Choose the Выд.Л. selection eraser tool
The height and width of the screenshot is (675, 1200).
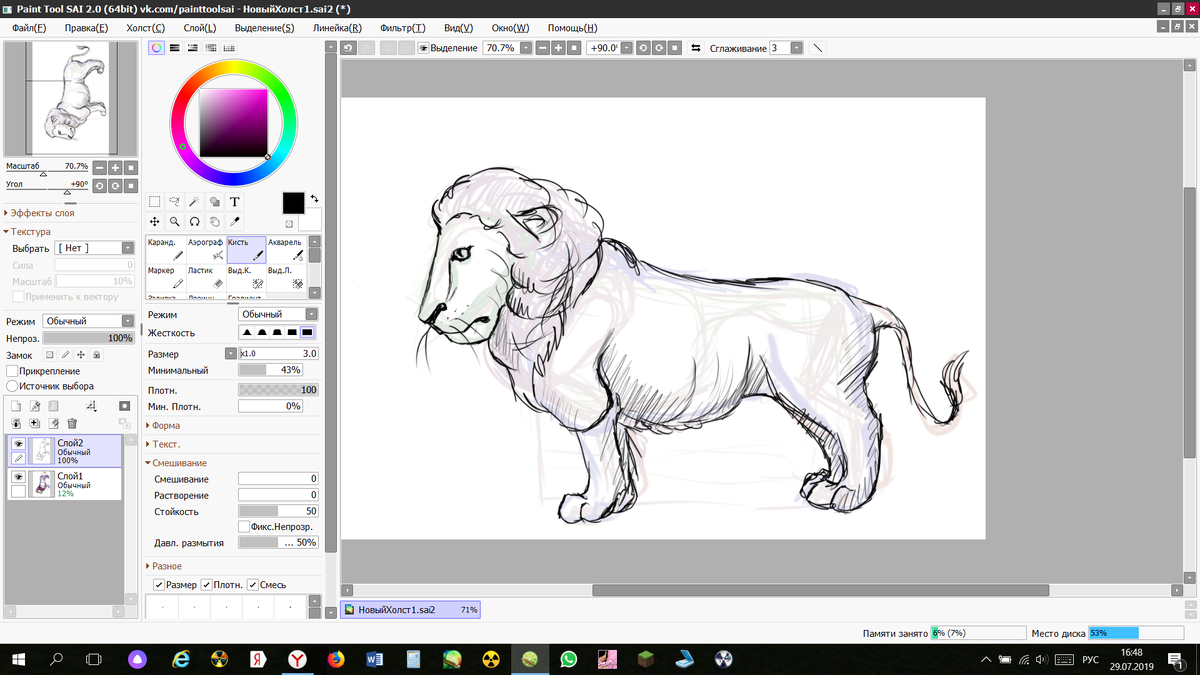[x=286, y=278]
